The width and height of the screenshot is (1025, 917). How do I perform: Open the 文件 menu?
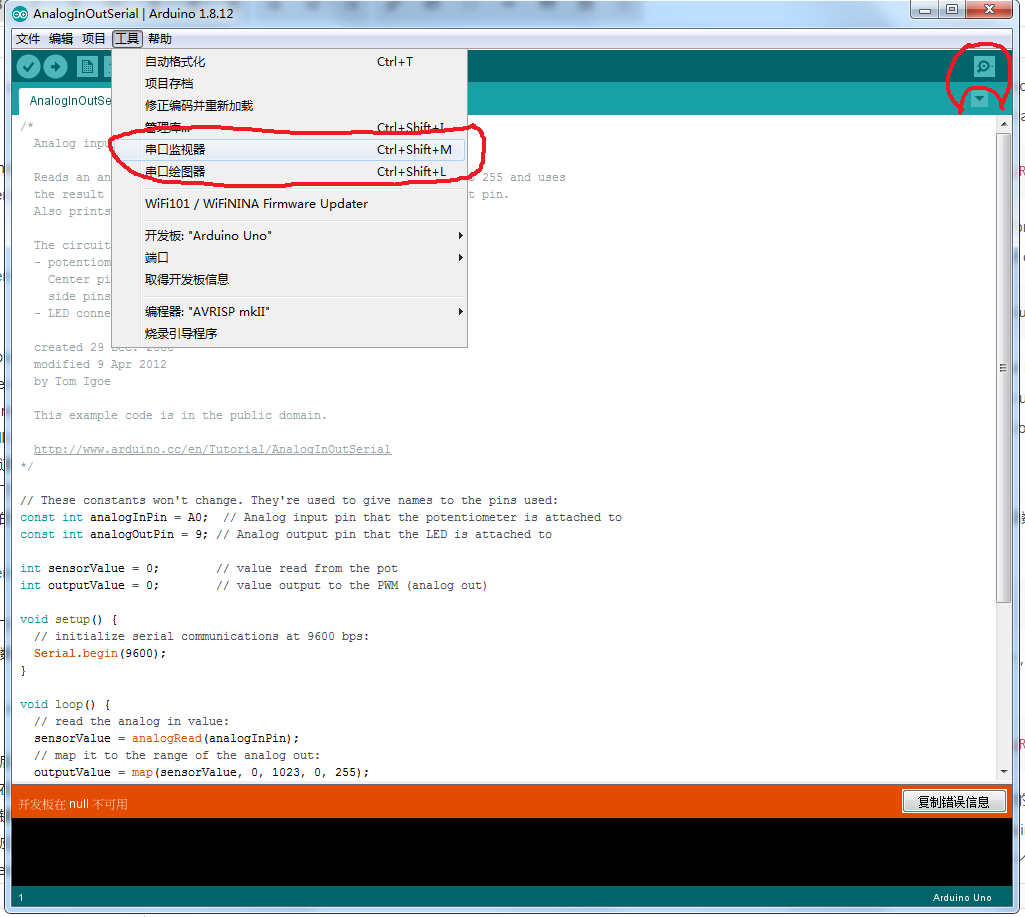point(28,39)
